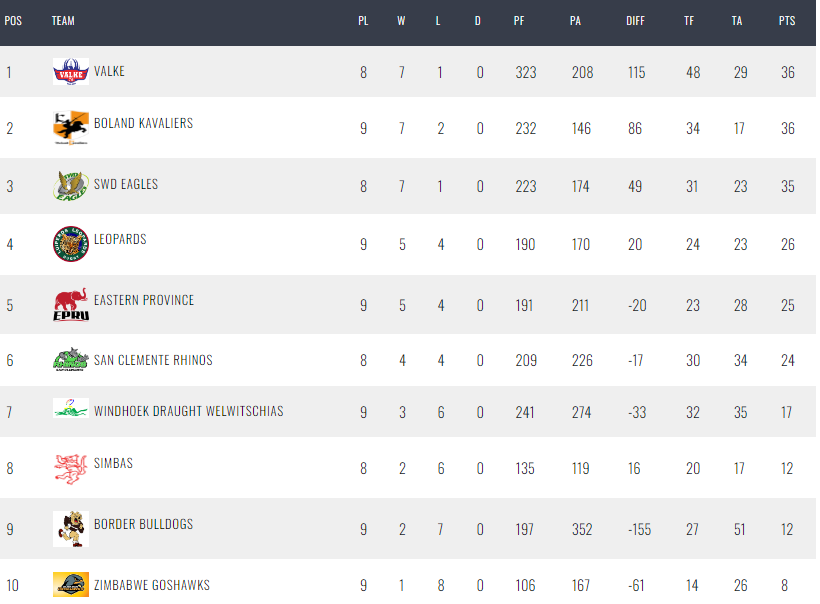Click the Simbas red lion logo
Image resolution: width=820 pixels, height=604 pixels.
(71, 469)
